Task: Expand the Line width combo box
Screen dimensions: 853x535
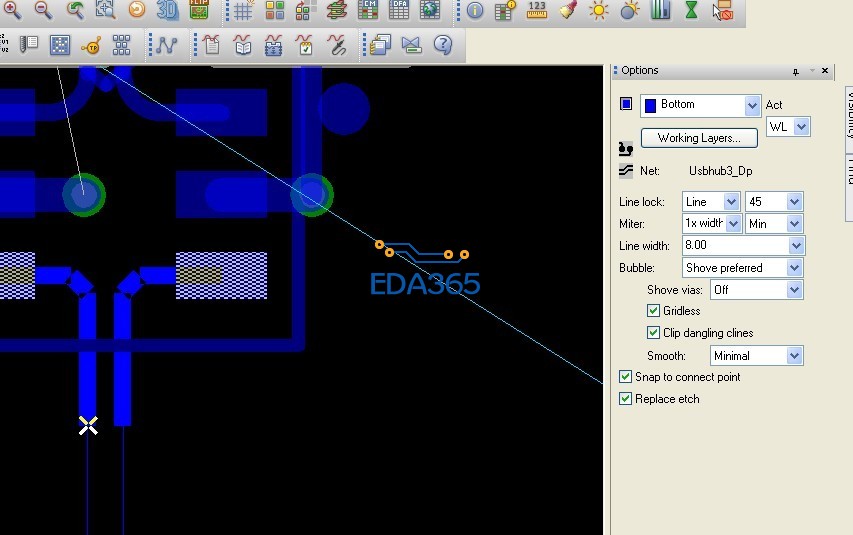Action: (x=796, y=246)
